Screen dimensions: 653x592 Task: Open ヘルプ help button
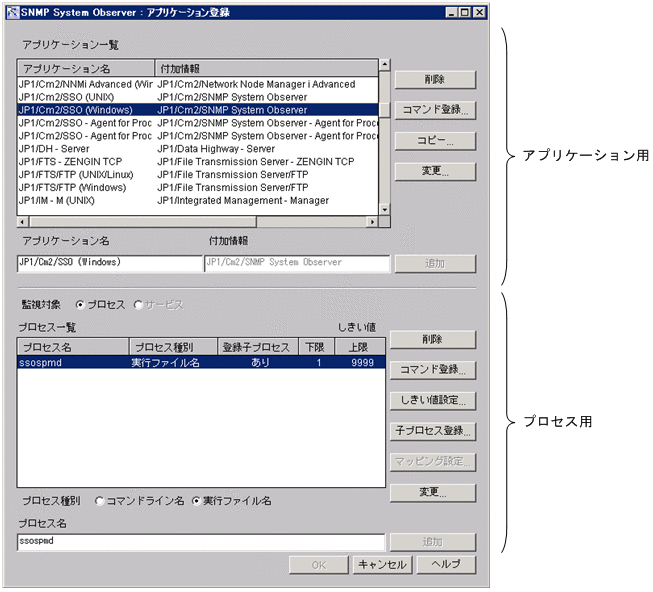[x=446, y=565]
